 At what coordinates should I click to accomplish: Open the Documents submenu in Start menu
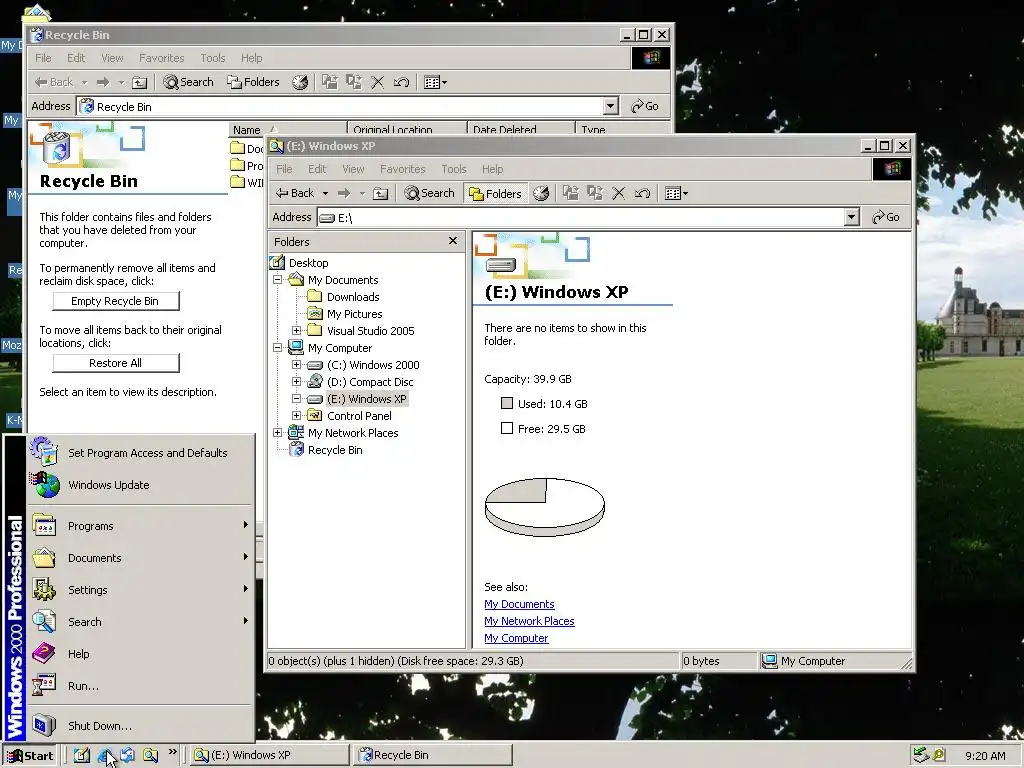140,558
